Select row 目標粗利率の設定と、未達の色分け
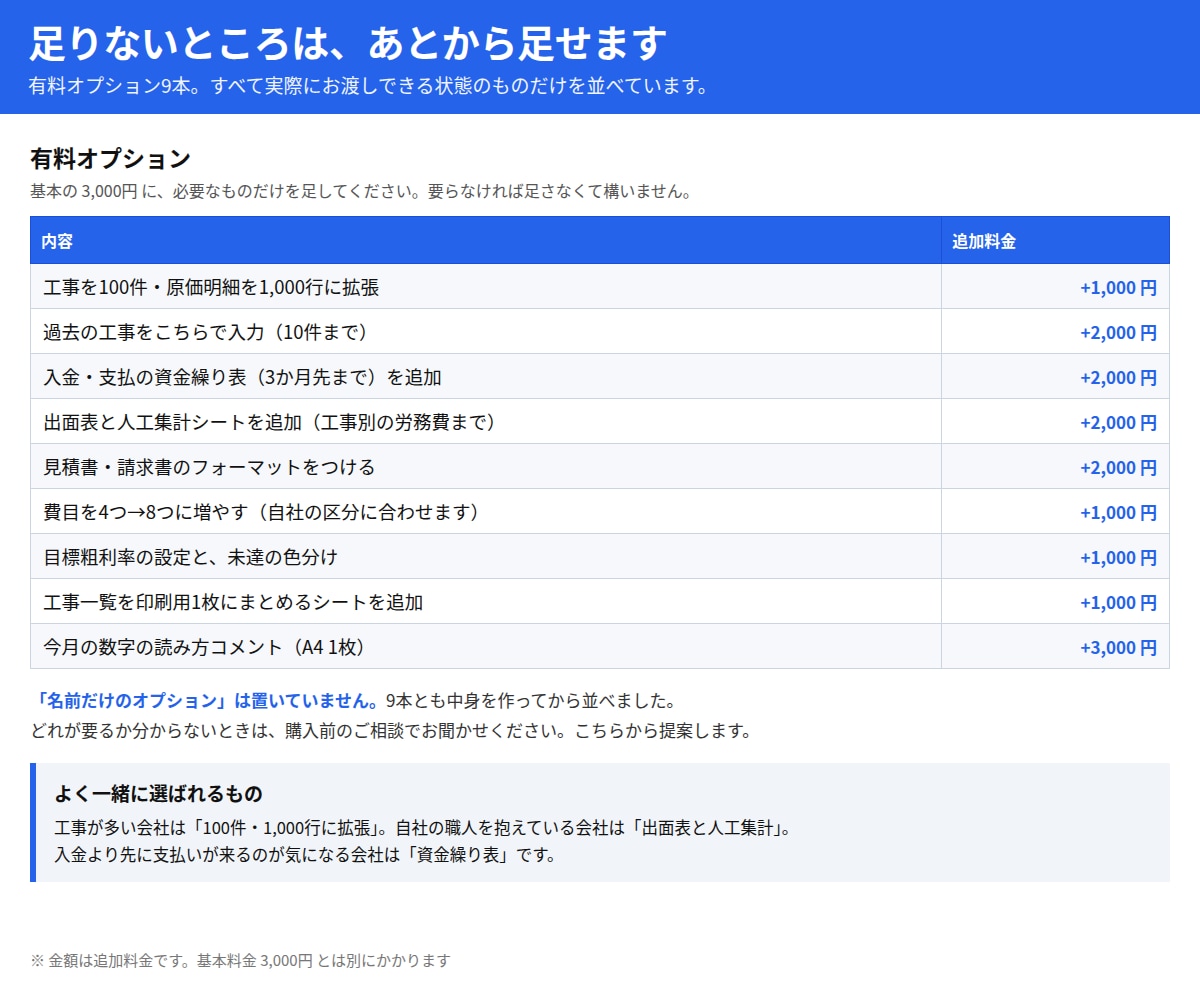 [x=600, y=557]
